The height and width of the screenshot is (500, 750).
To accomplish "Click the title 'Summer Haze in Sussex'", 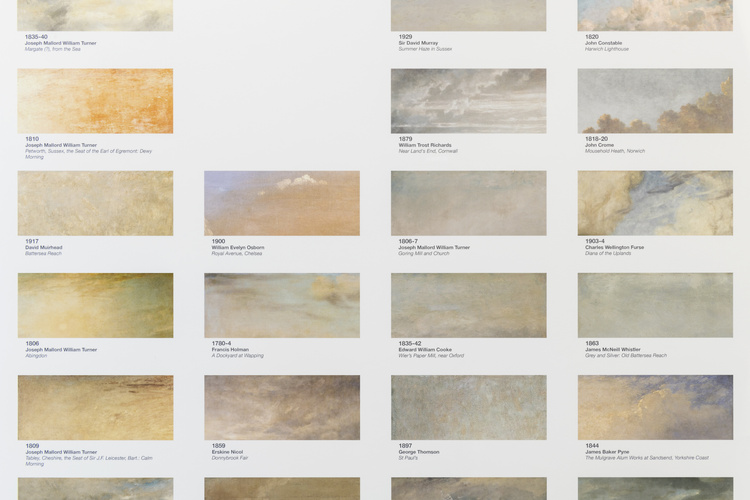I will coord(425,49).
